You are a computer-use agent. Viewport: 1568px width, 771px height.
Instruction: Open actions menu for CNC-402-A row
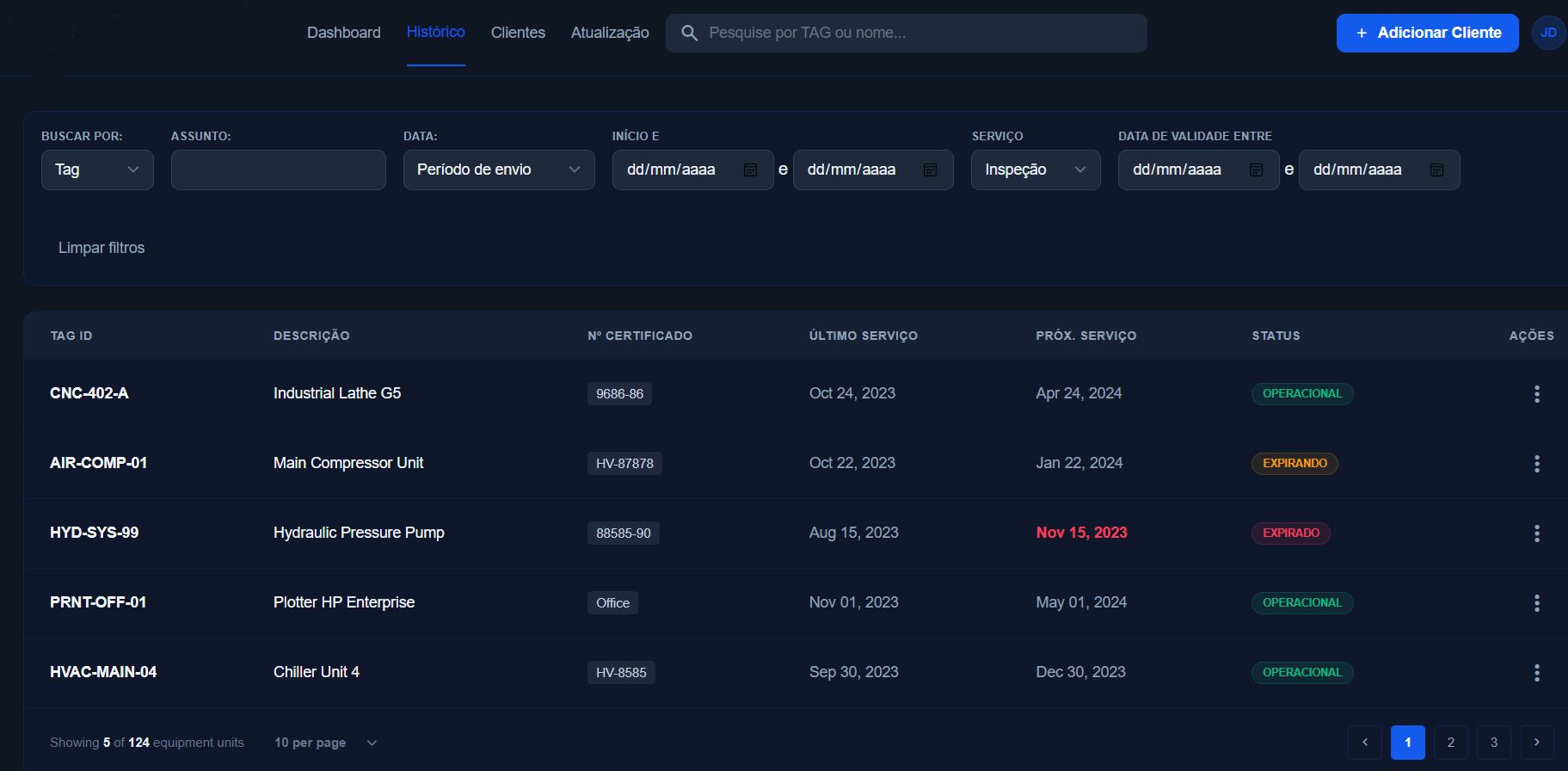(1536, 394)
